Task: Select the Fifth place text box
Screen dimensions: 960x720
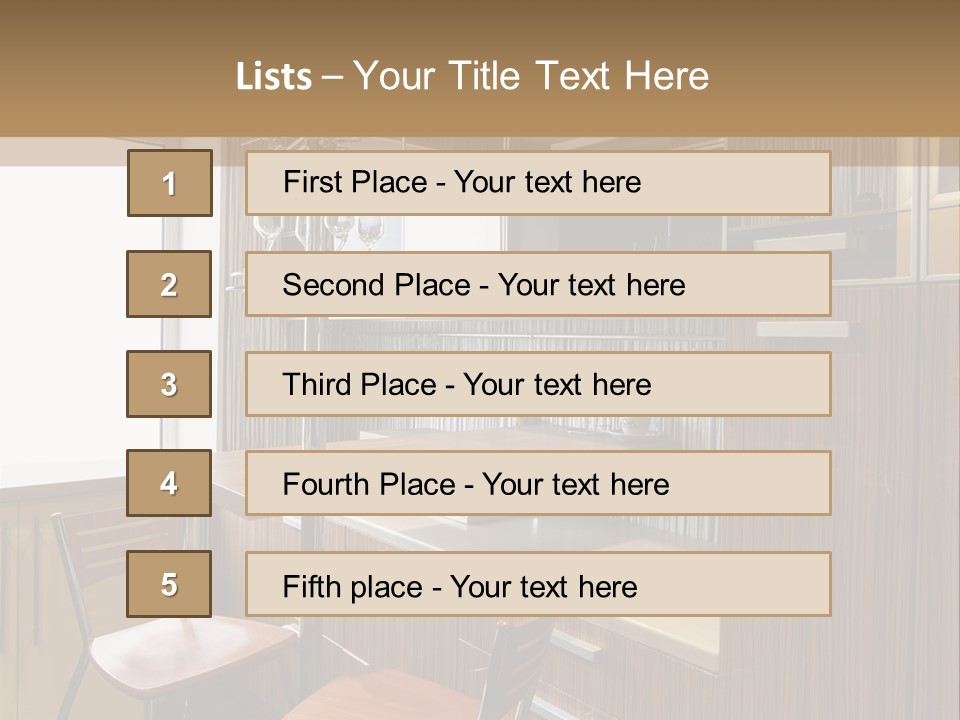Action: (x=538, y=584)
